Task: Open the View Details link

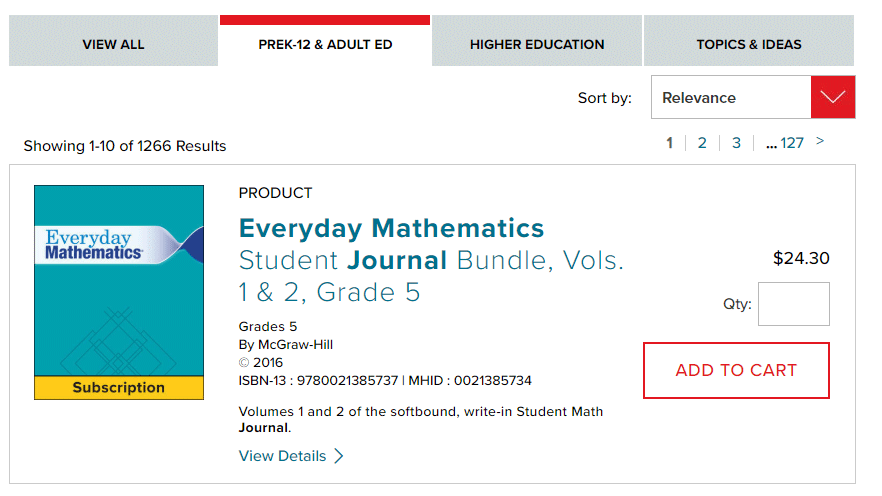Action: (282, 456)
